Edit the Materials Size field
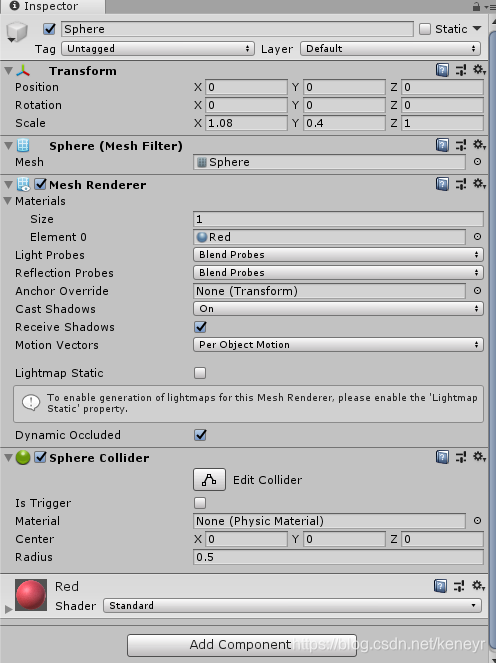 tap(338, 219)
